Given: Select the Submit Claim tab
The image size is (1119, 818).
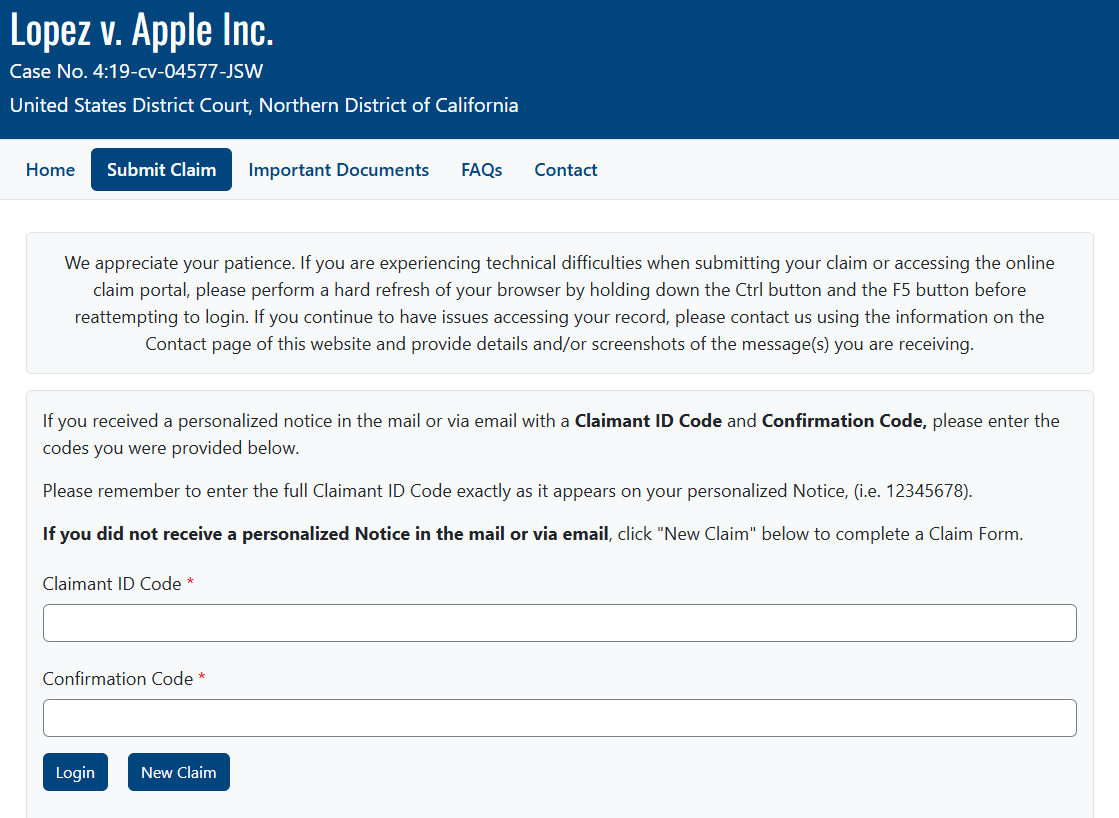Looking at the screenshot, I should coord(161,170).
